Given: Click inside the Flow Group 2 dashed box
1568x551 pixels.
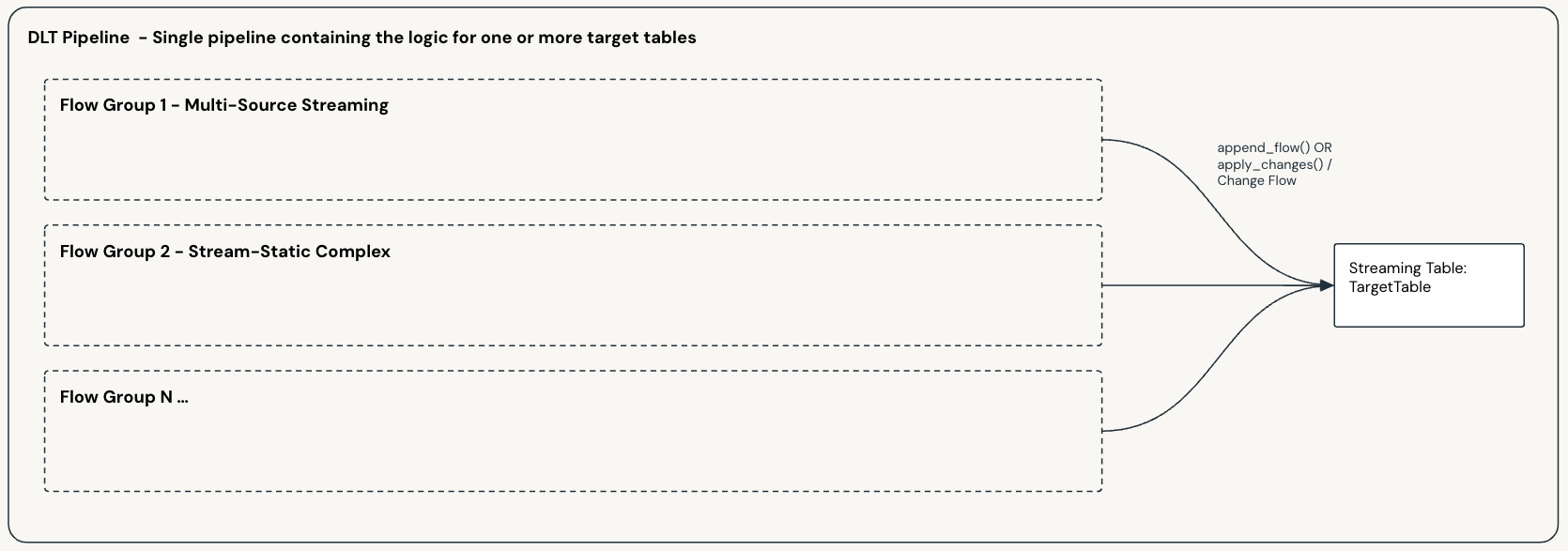Looking at the screenshot, I should pos(573,300).
